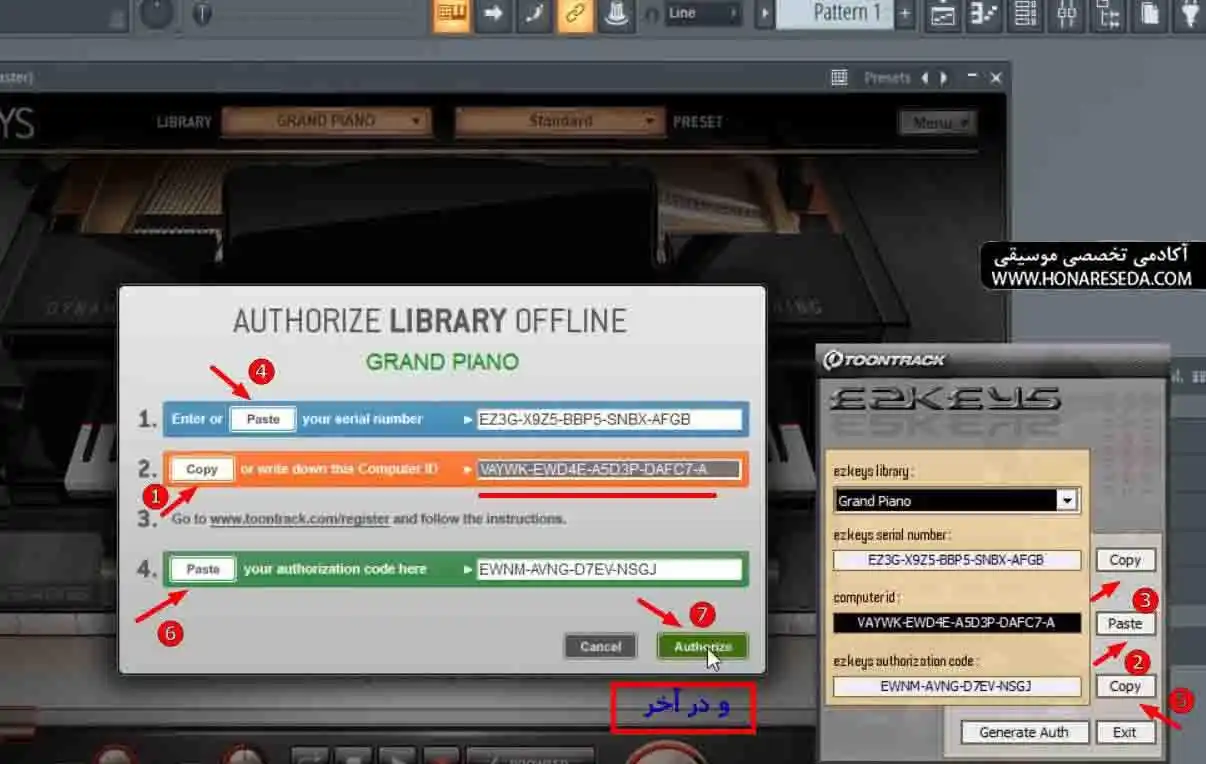The width and height of the screenshot is (1206, 764).
Task: Toggle the step edit arrow button
Action: [493, 15]
